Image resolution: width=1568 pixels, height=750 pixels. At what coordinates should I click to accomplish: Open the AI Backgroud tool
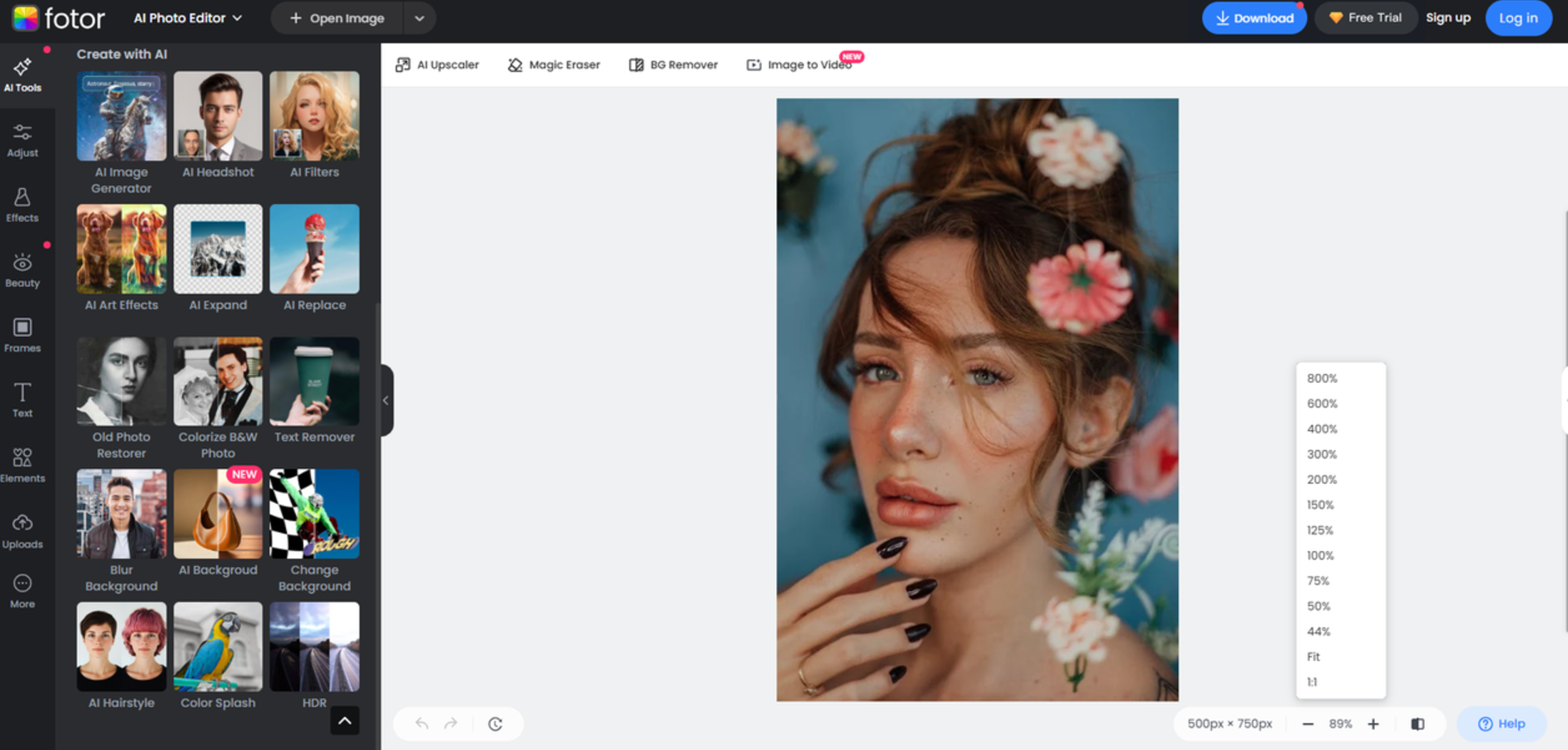click(x=218, y=523)
